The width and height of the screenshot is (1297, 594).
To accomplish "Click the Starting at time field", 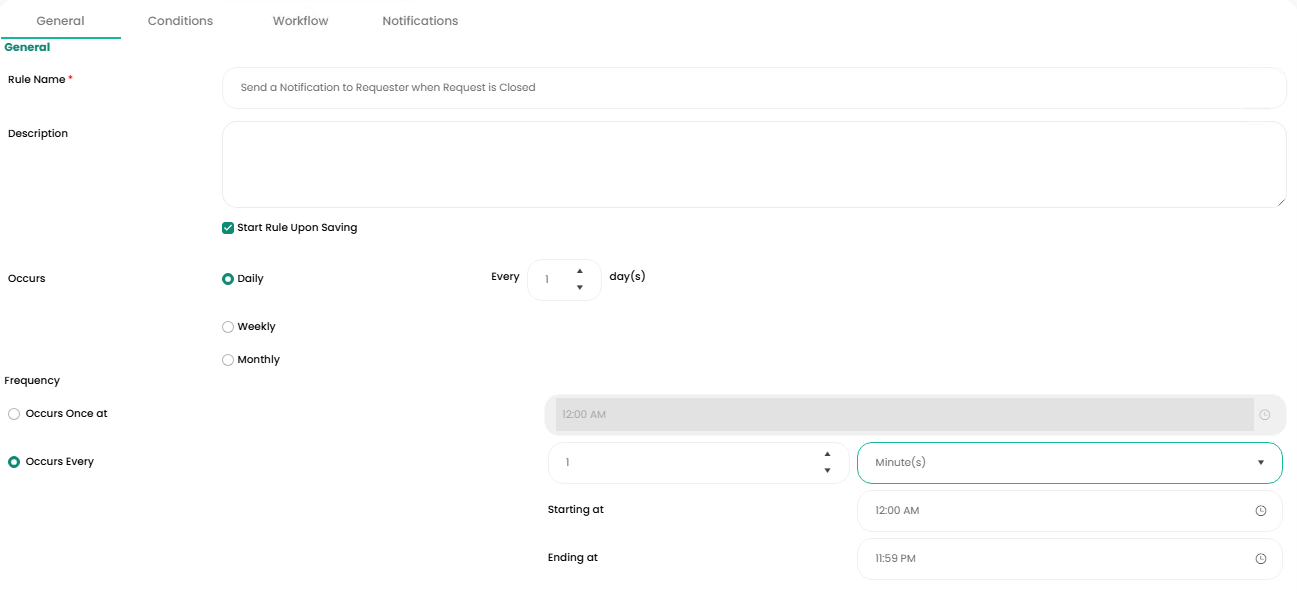I will [1050, 511].
